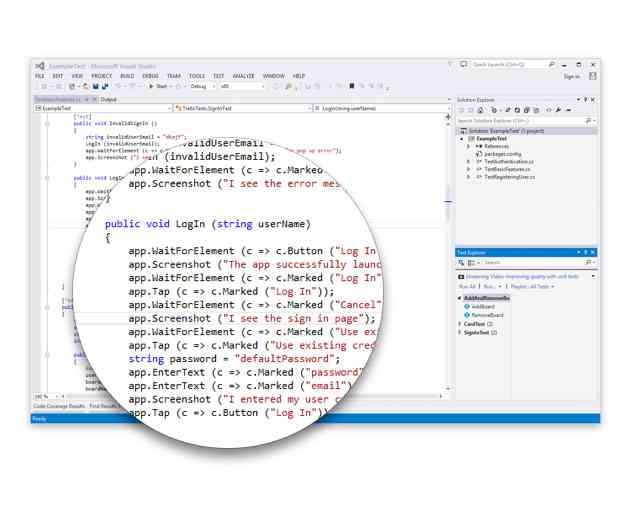Screen dimensions: 631x522
Task: Click the New Project toolbar icon
Action: (x=72, y=86)
